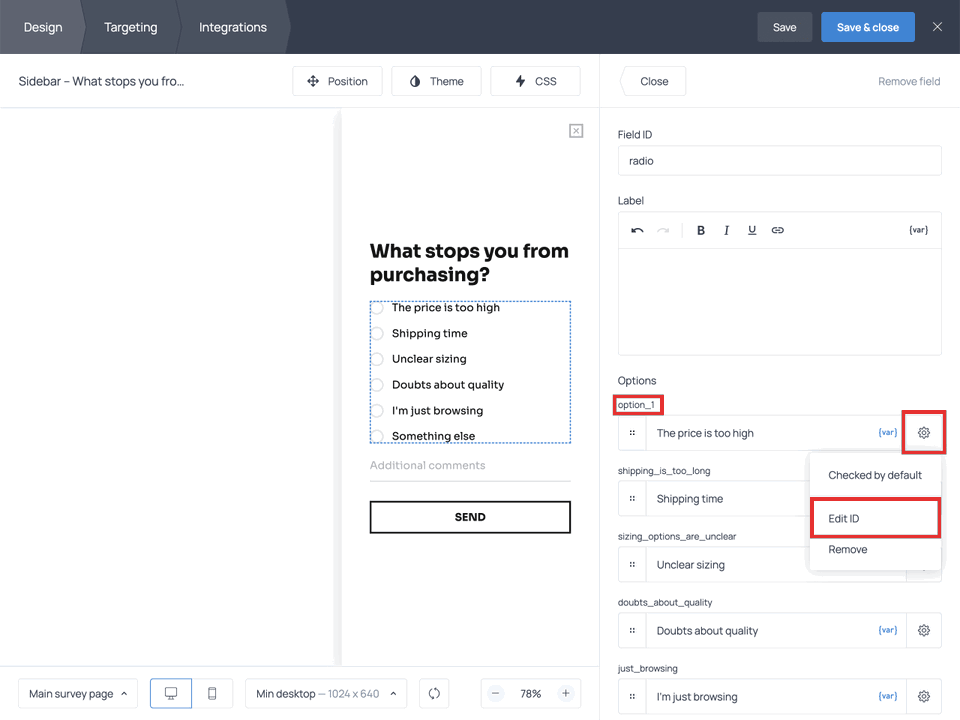Toggle bold formatting in the Label editor
960x720 pixels.
tap(700, 229)
